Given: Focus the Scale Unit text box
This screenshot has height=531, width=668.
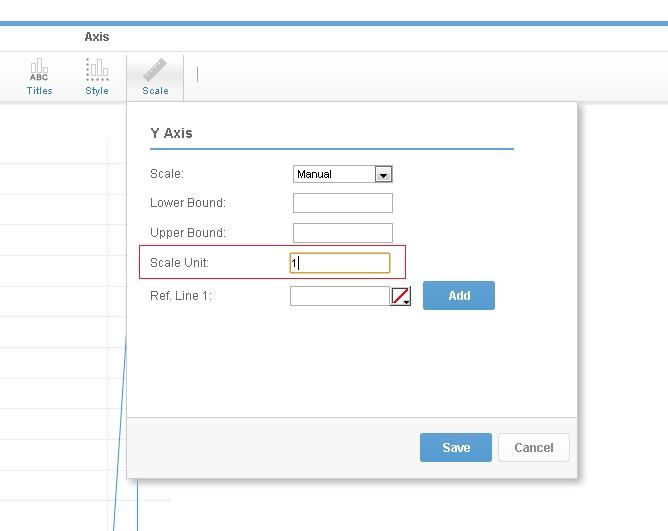Looking at the screenshot, I should 340,263.
